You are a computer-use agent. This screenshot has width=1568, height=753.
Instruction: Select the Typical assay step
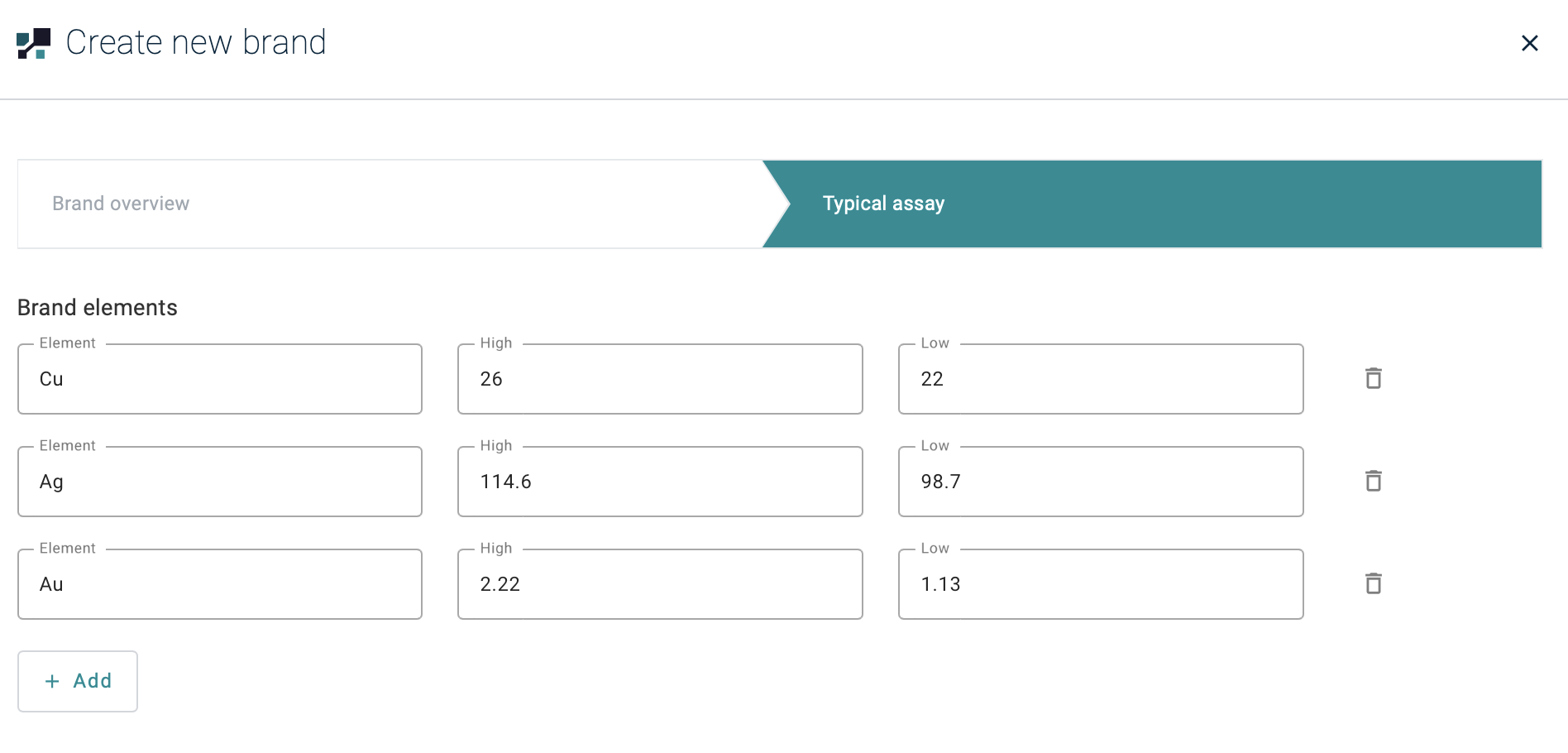click(883, 204)
